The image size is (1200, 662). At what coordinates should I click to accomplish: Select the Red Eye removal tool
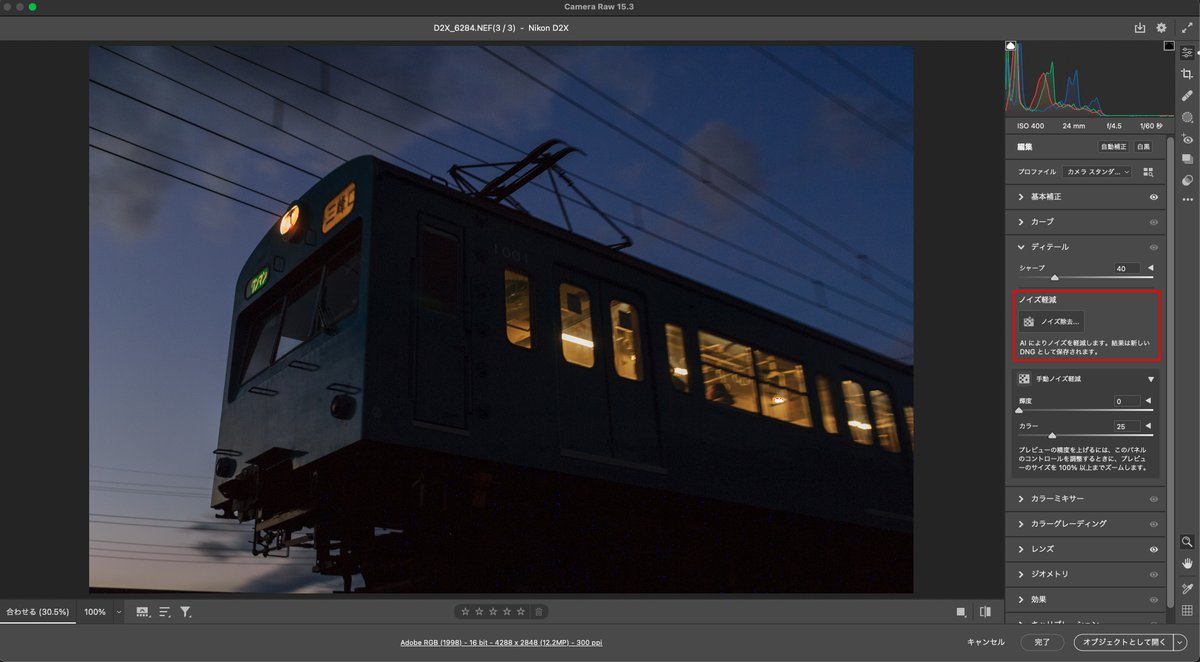[1187, 139]
